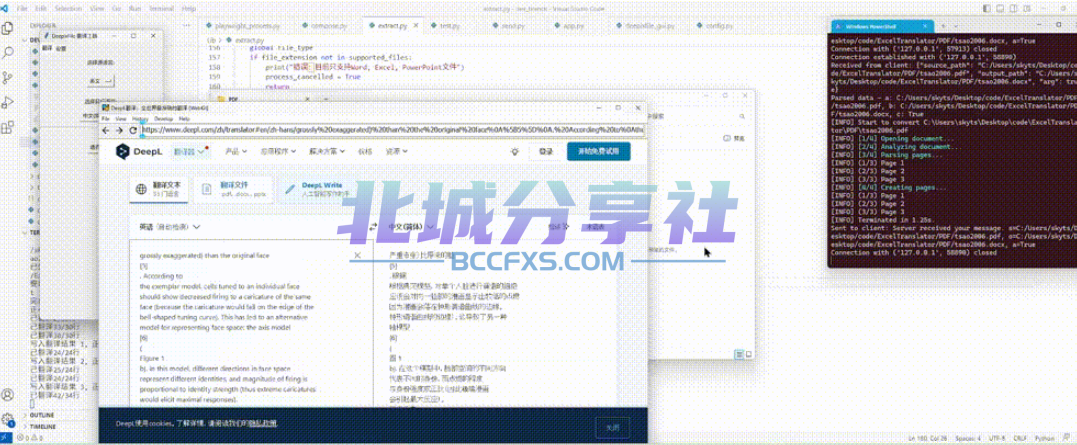Image resolution: width=1077 pixels, height=445 pixels.
Task: Open History menu in DeepL browser window
Action: (139, 119)
